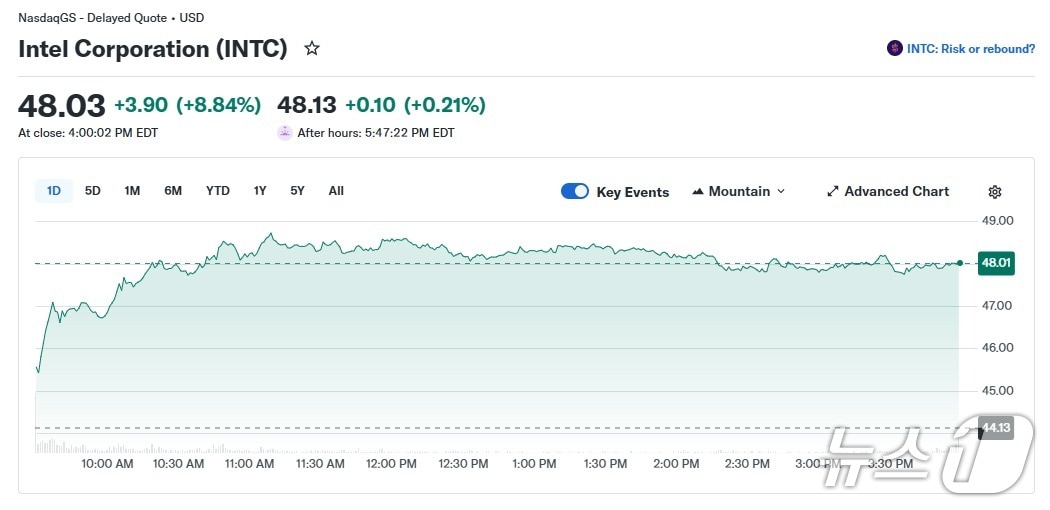Click the purple icon beside Risk or rebound

tap(894, 48)
